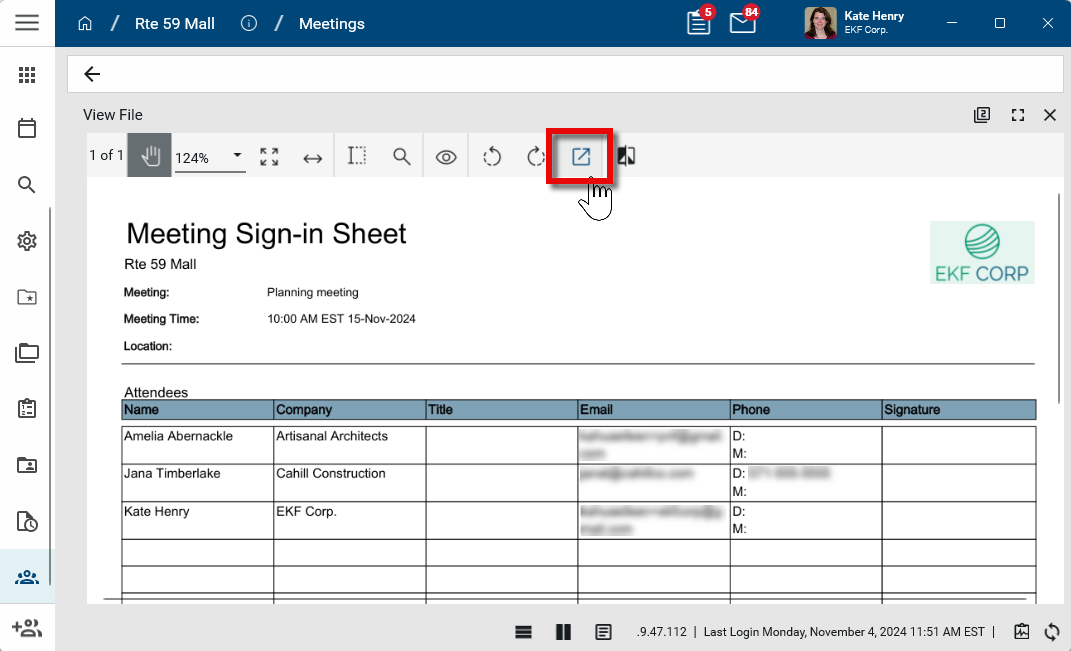
Task: Rotate the document counterclockwise
Action: [x=491, y=157]
